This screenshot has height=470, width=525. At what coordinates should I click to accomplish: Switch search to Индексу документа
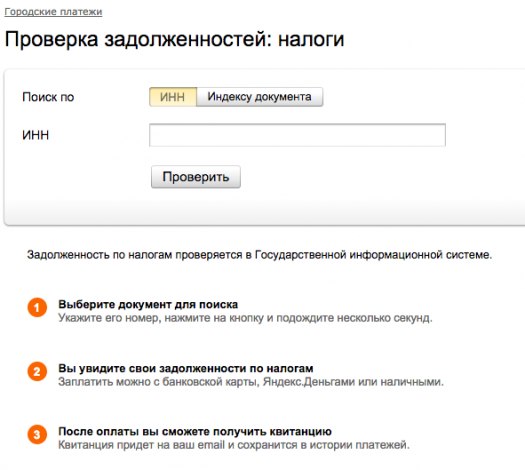click(259, 97)
